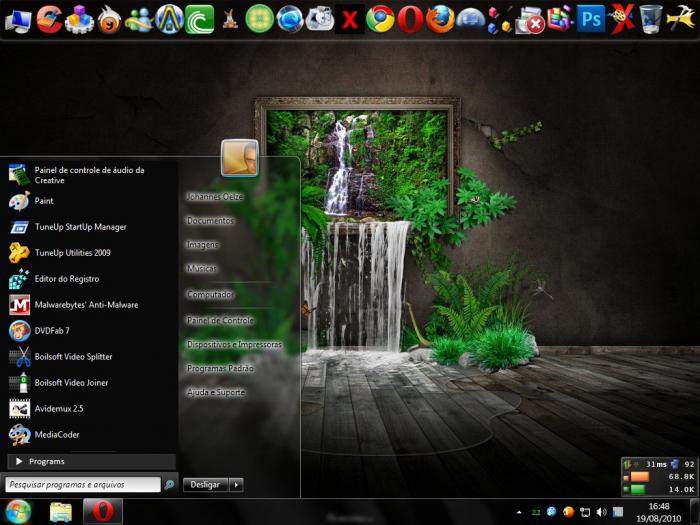Open TuneUp StartUp Manager
Image resolution: width=700 pixels, height=525 pixels.
(89, 227)
